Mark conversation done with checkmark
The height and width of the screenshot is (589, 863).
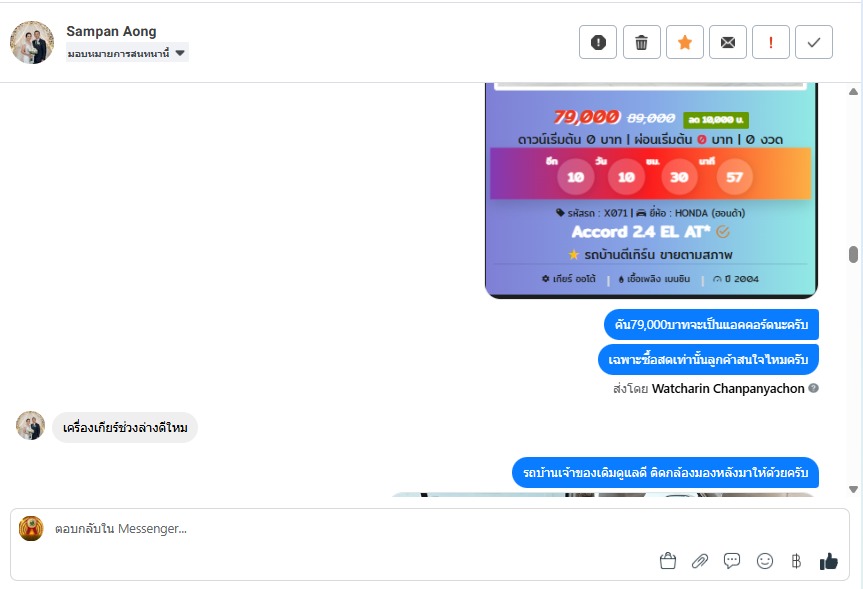coord(813,42)
